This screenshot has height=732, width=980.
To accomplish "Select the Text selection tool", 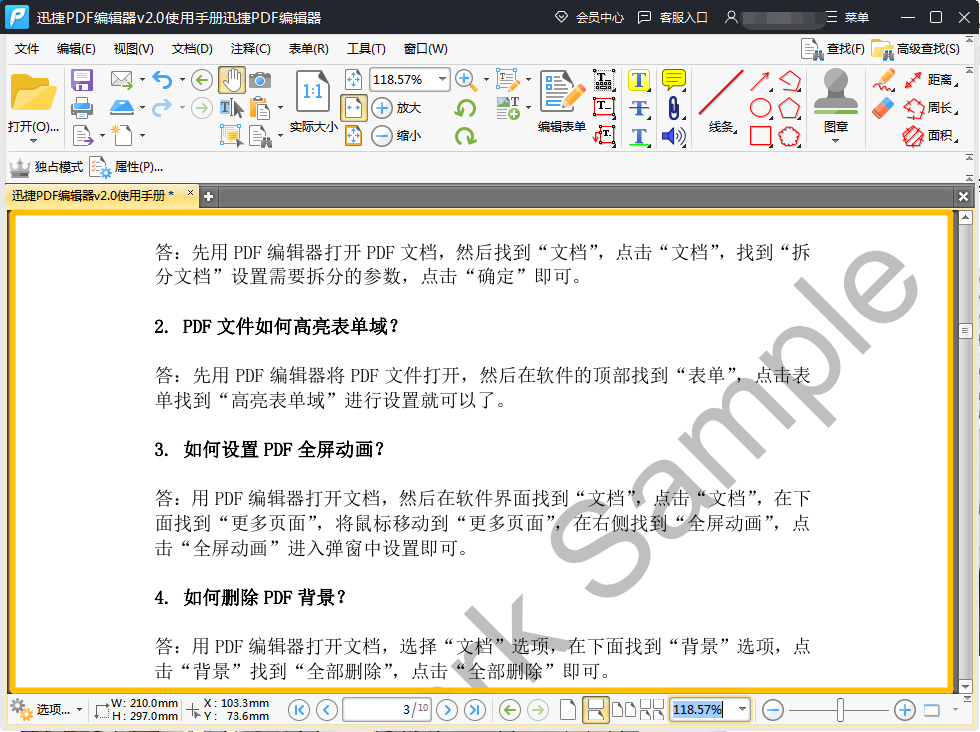I will click(231, 108).
